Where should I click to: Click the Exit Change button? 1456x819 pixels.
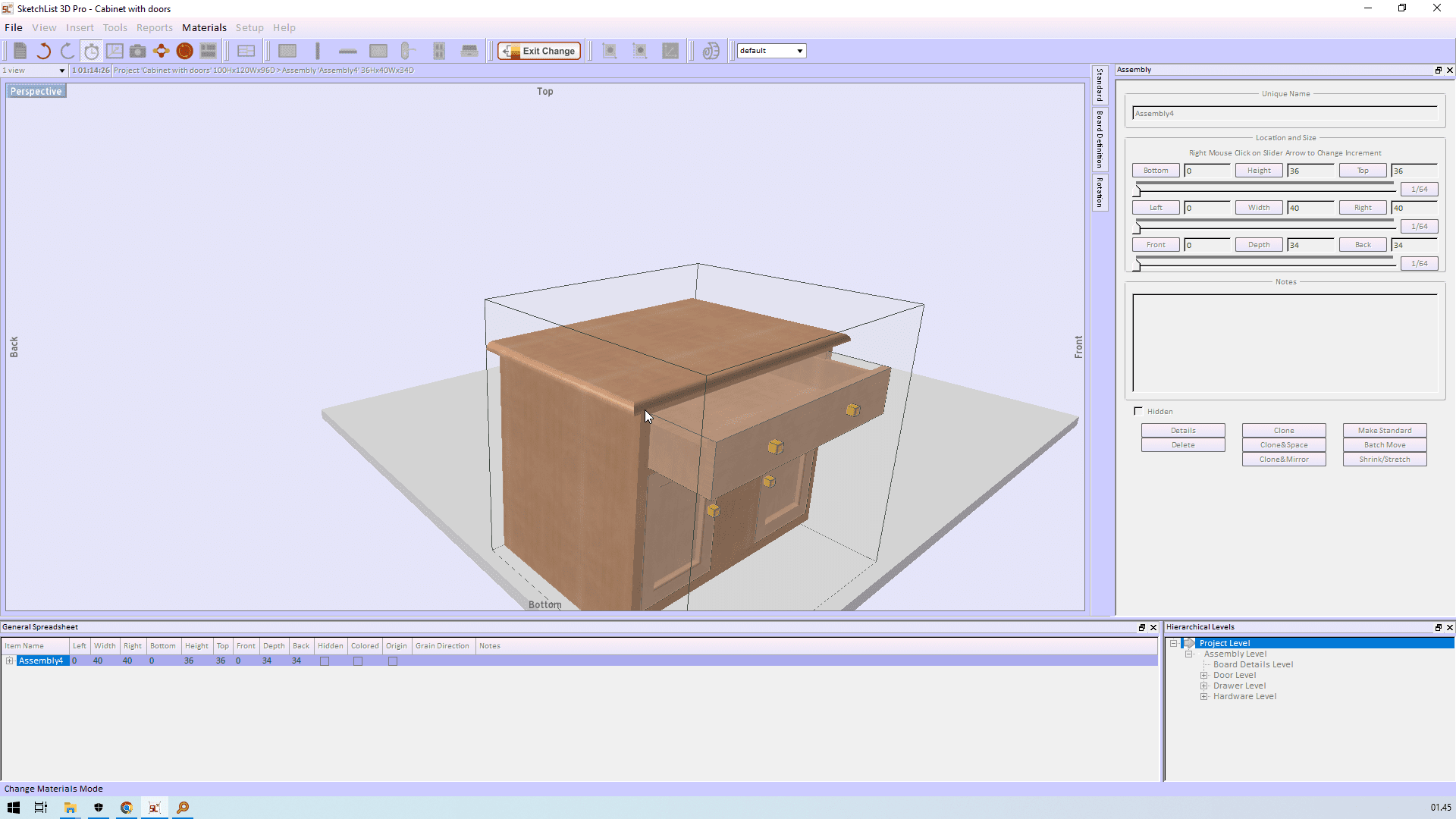pyautogui.click(x=539, y=51)
